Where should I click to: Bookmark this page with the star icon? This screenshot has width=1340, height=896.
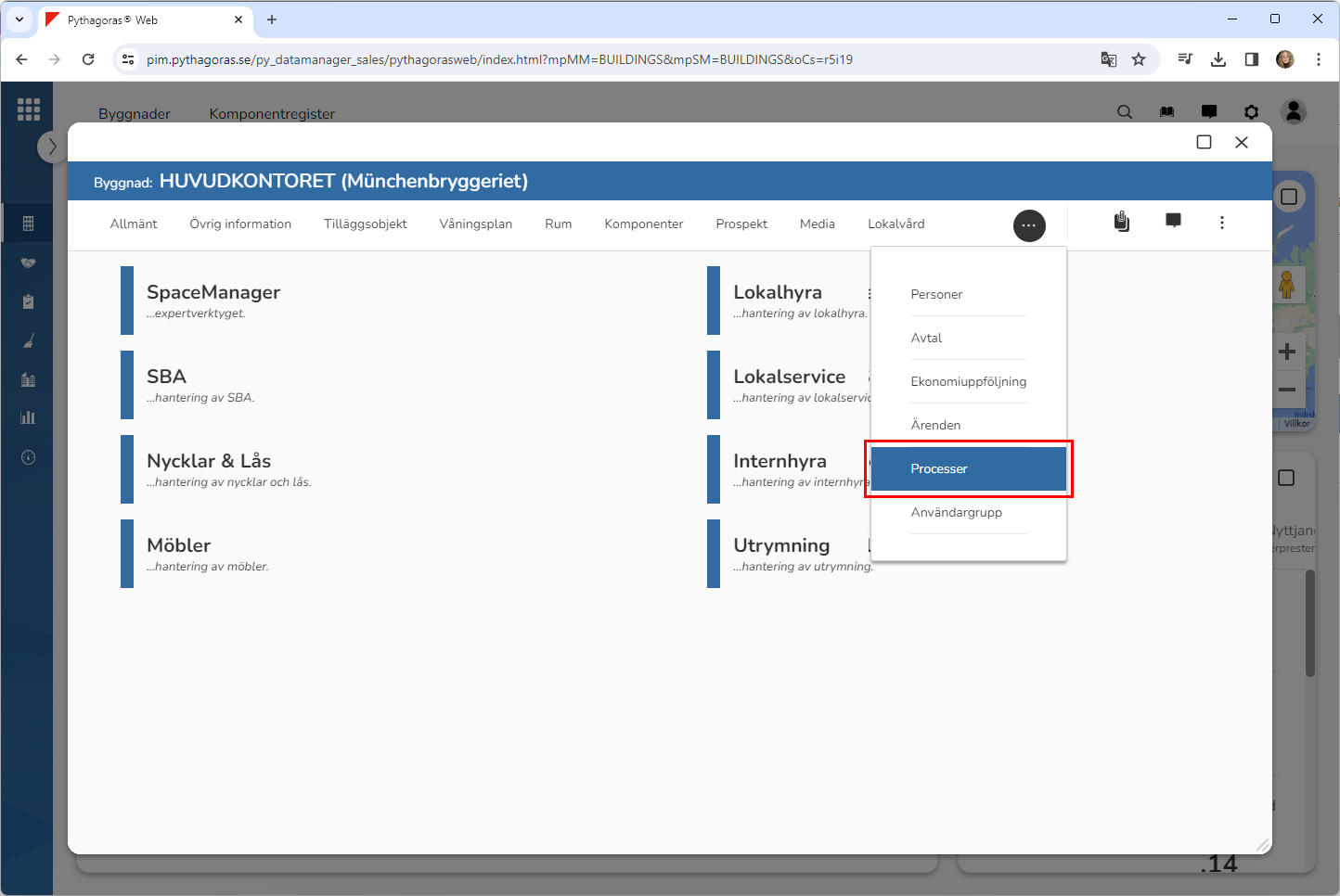tap(1139, 59)
